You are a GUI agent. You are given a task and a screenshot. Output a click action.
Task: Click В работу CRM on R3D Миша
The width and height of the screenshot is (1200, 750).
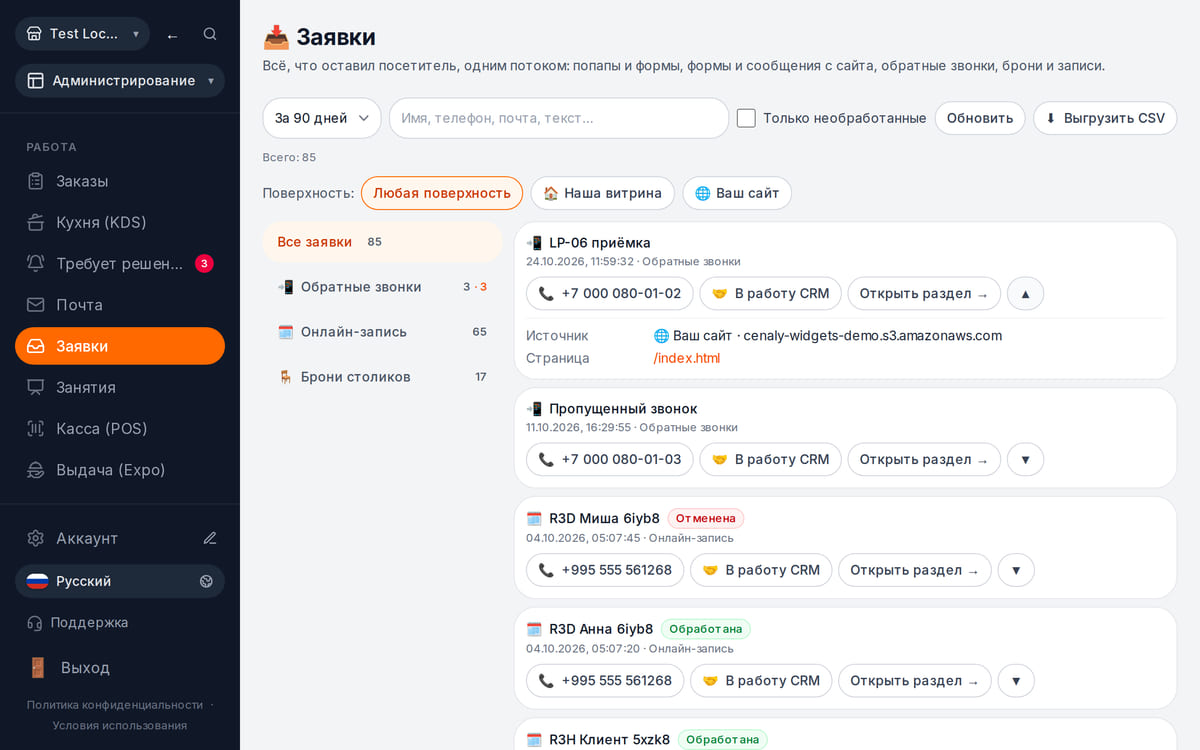pyautogui.click(x=761, y=570)
